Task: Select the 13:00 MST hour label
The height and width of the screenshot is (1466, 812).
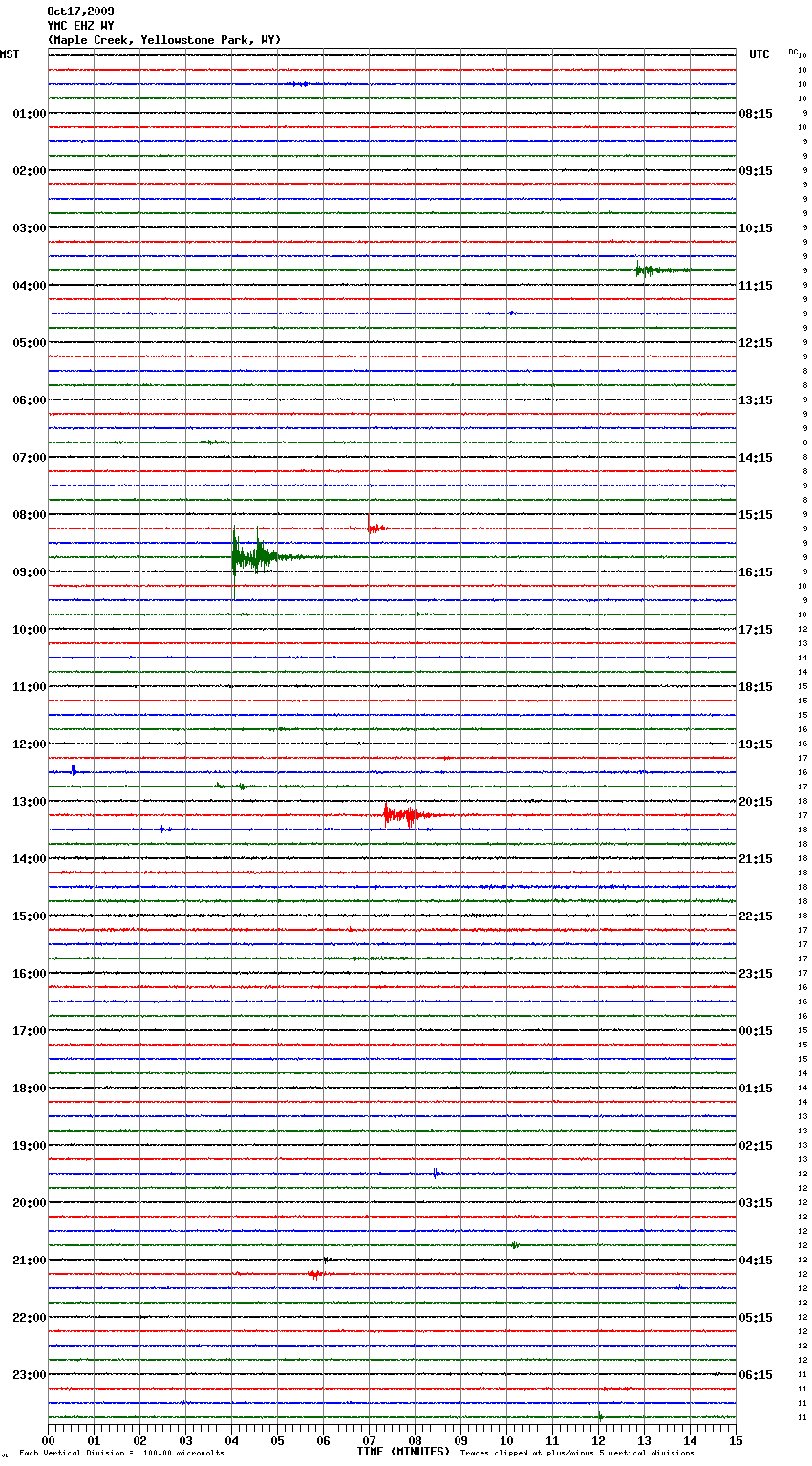Action: click(30, 802)
